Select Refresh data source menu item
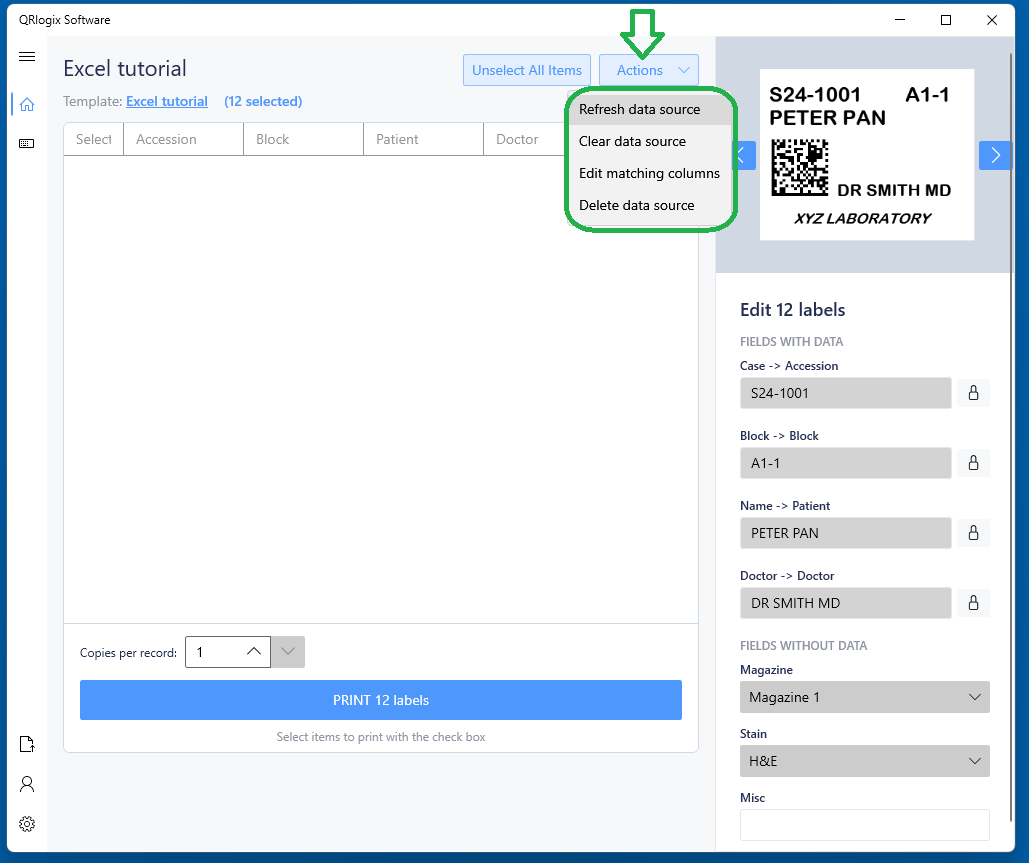The height and width of the screenshot is (863, 1029). click(640, 109)
